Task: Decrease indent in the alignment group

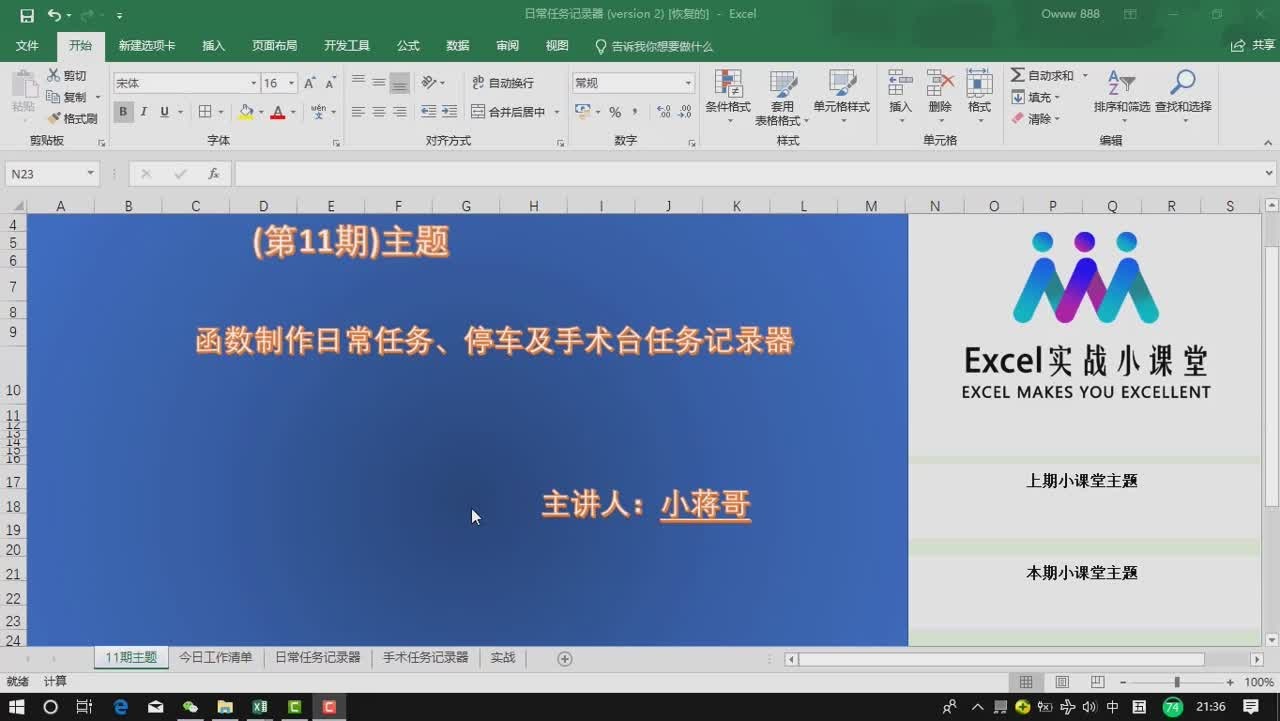Action: [429, 112]
